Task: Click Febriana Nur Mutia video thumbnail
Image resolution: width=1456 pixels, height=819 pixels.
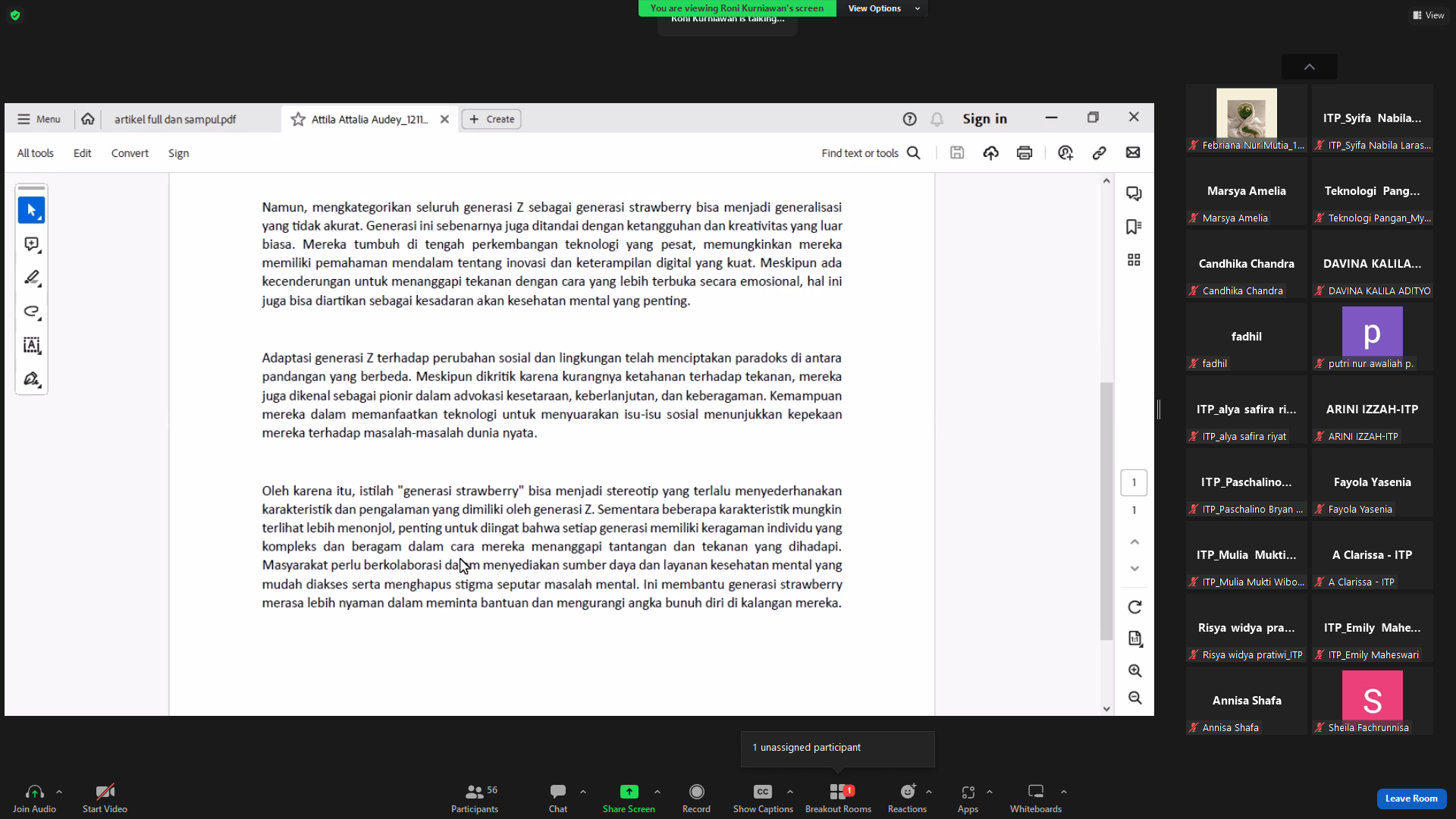Action: [1246, 119]
